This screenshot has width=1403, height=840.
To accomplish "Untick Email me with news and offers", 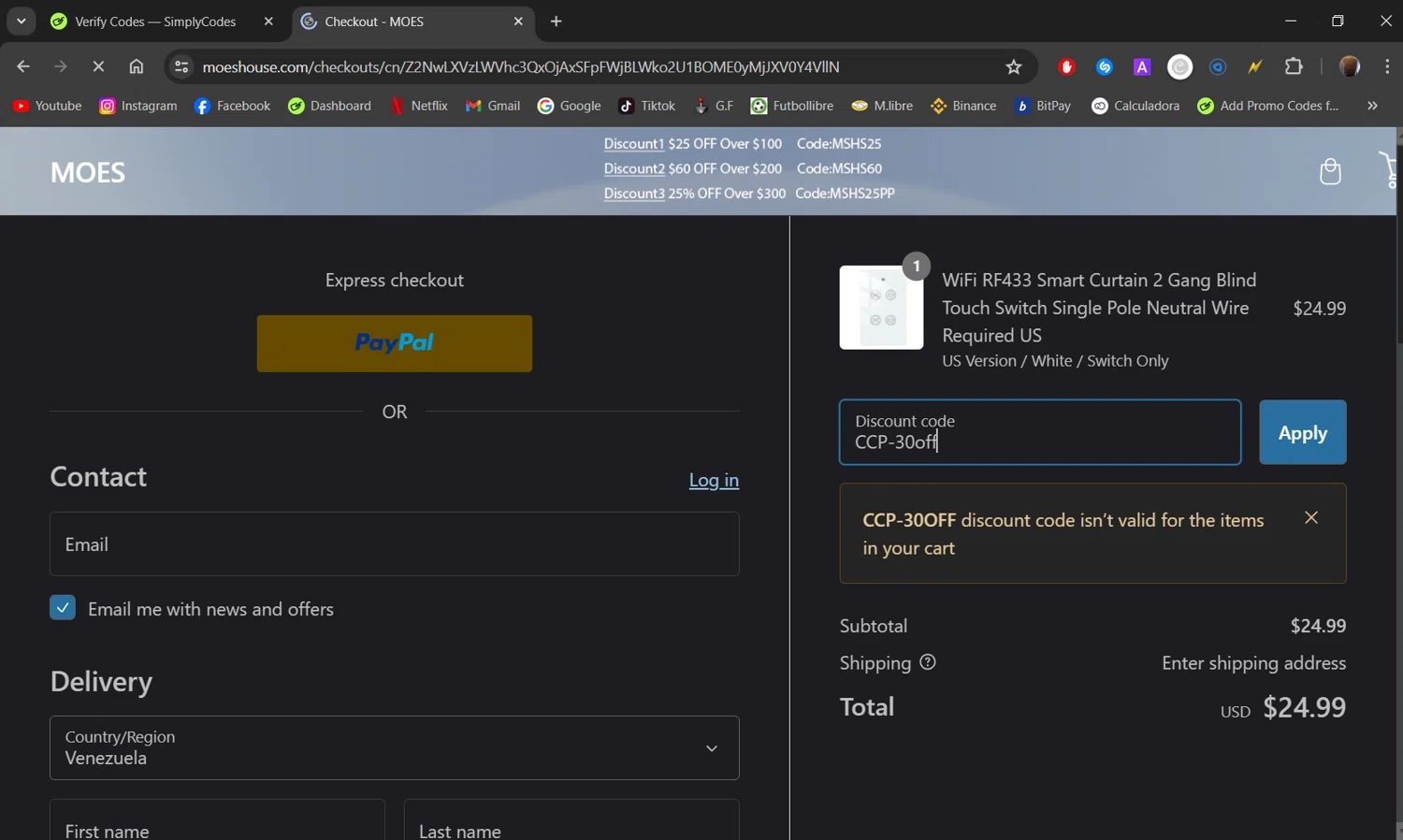I will click(63, 608).
